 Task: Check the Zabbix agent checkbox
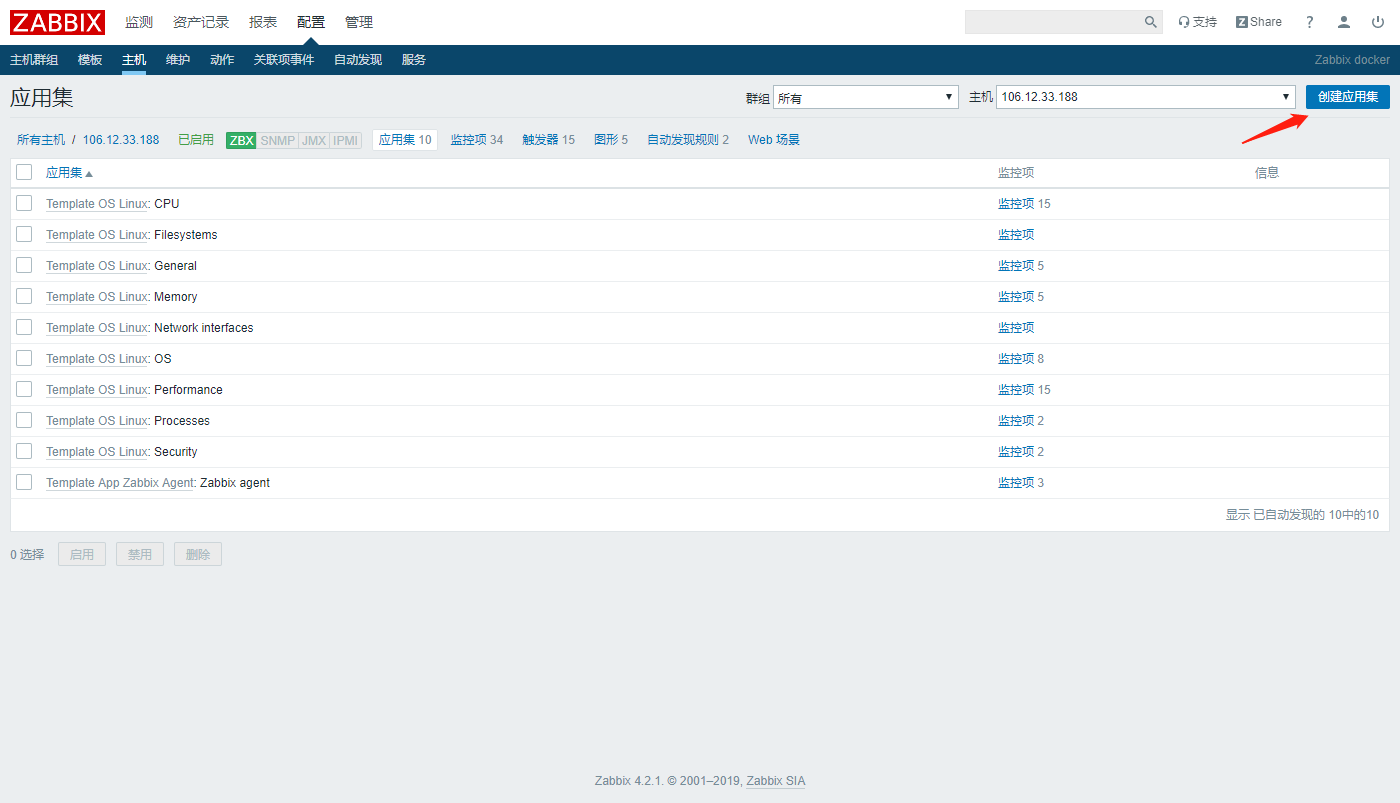24,482
